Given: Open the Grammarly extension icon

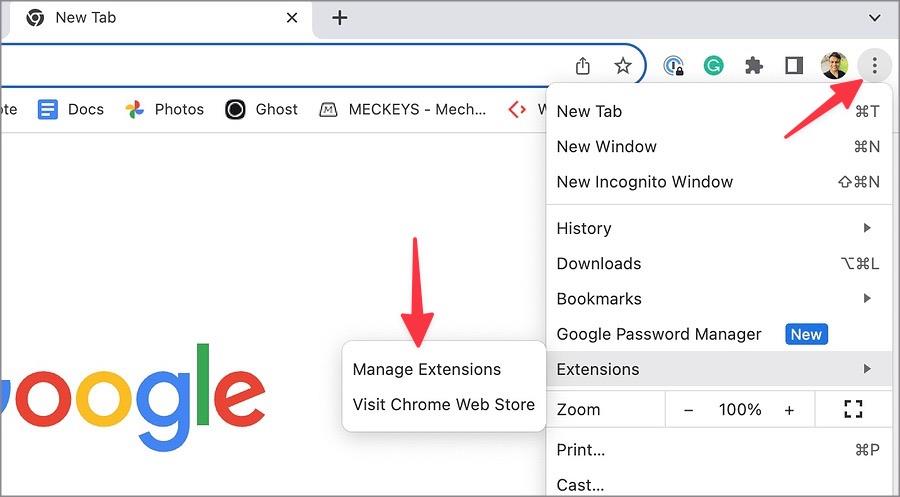Looking at the screenshot, I should [x=713, y=65].
